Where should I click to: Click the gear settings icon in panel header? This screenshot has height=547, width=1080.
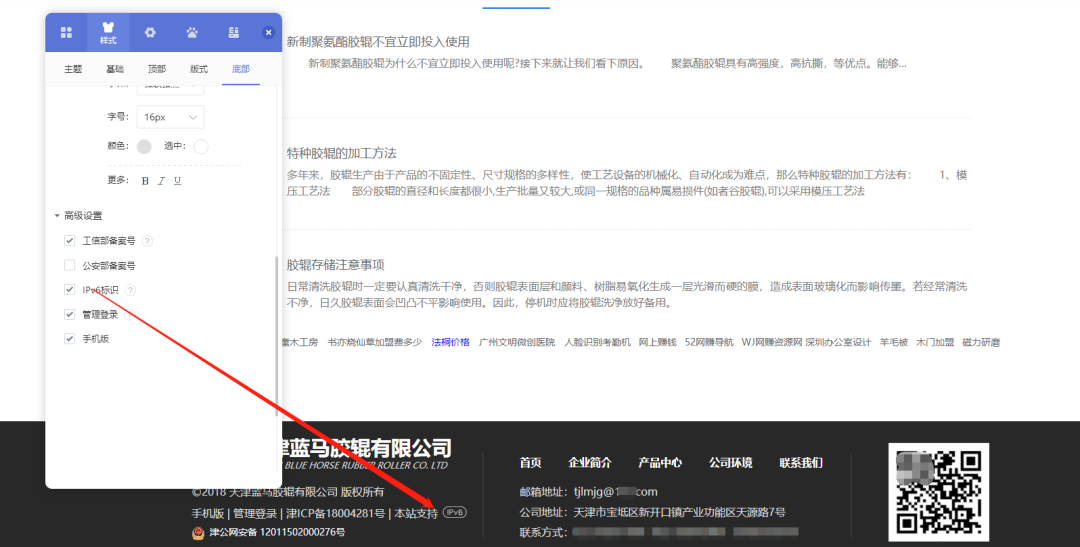pos(150,33)
